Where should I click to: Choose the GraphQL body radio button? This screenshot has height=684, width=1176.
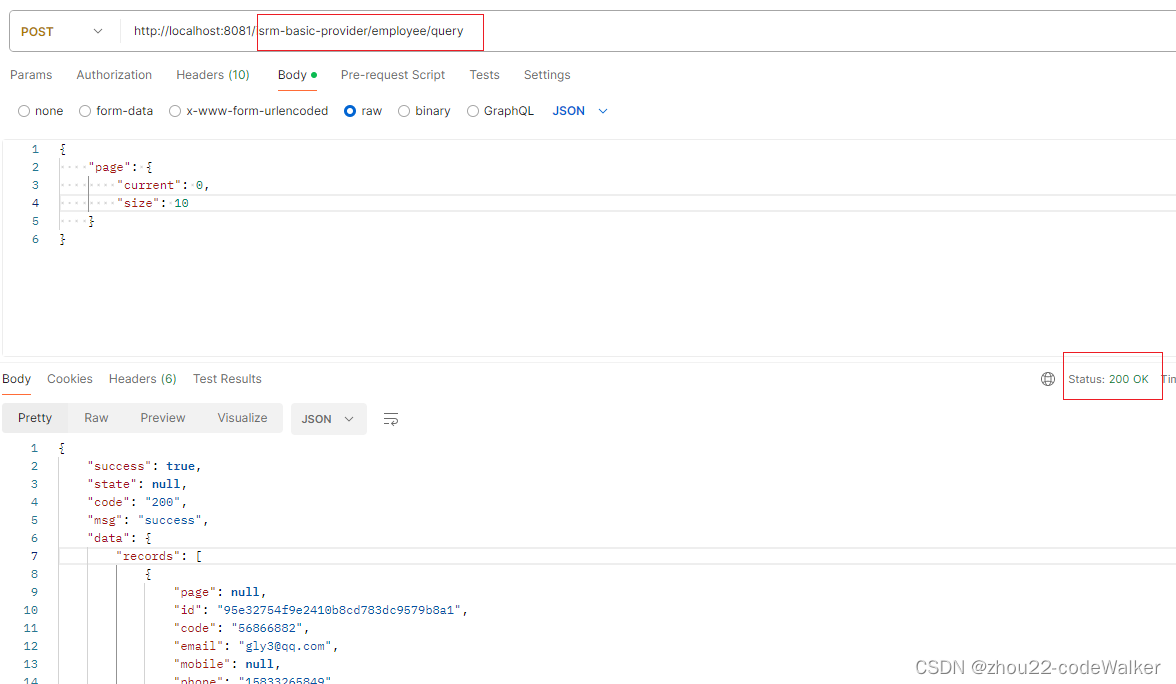(472, 111)
